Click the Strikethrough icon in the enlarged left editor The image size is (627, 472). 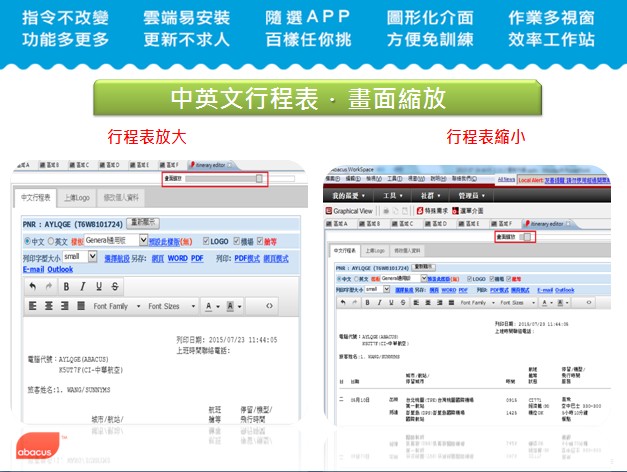[x=113, y=286]
